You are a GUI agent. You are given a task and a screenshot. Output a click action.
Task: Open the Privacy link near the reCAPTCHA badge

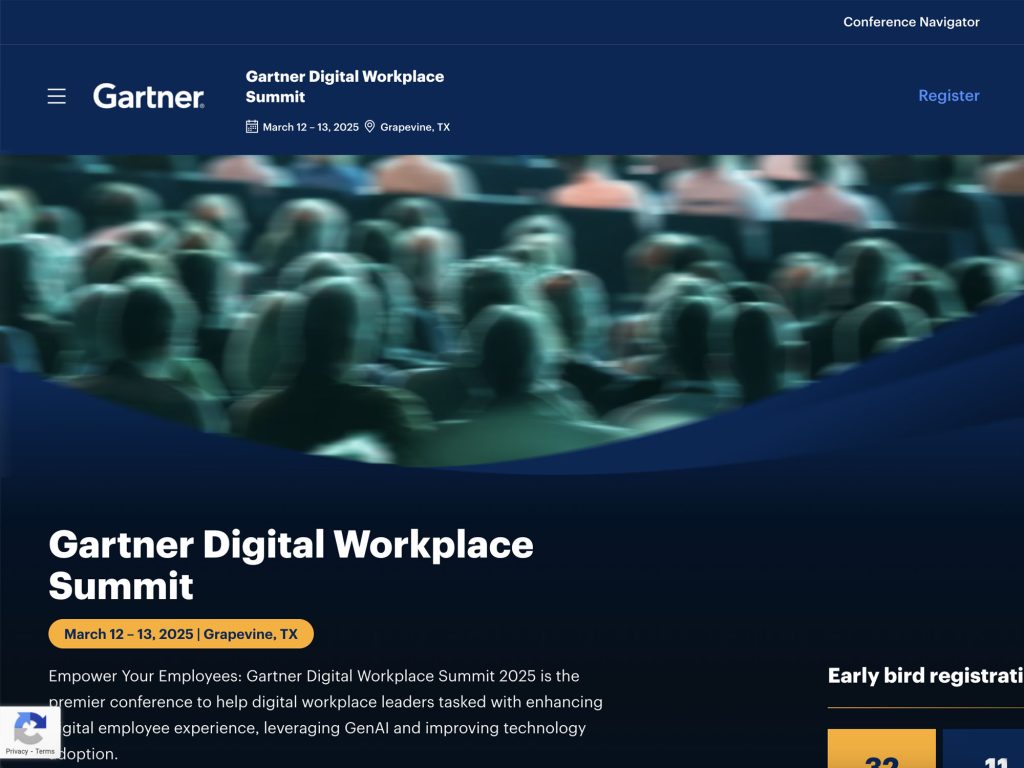(x=14, y=751)
